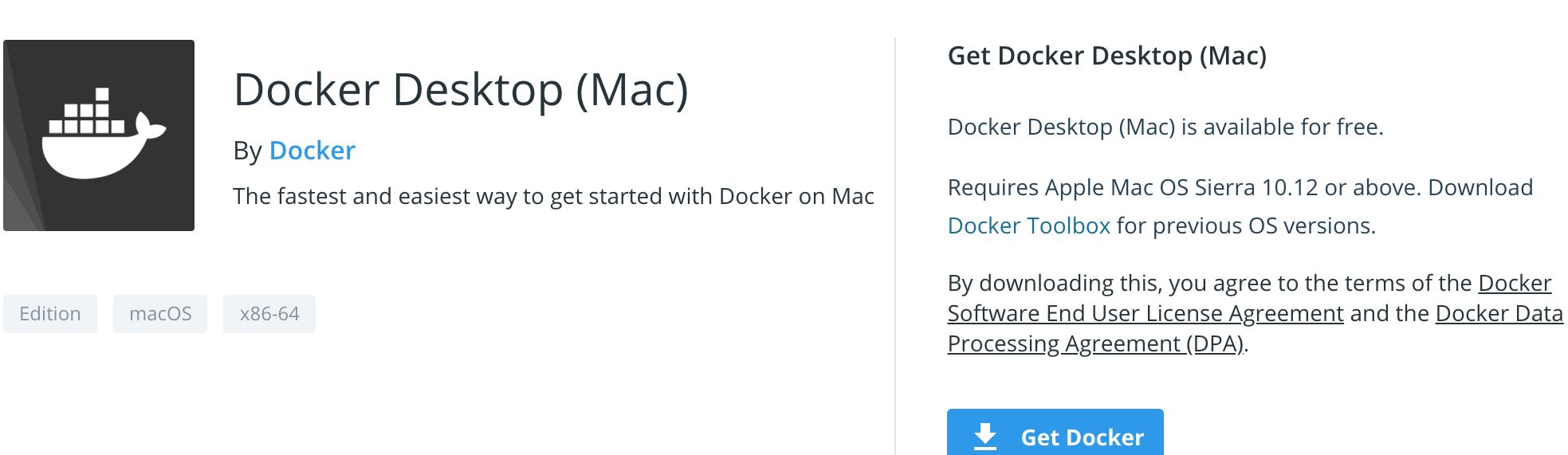Click the container blocks atop the whale logo
1568x455 pixels.
coord(87,111)
